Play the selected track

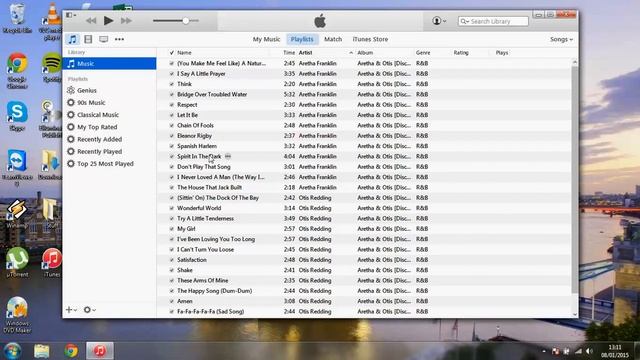[108, 20]
